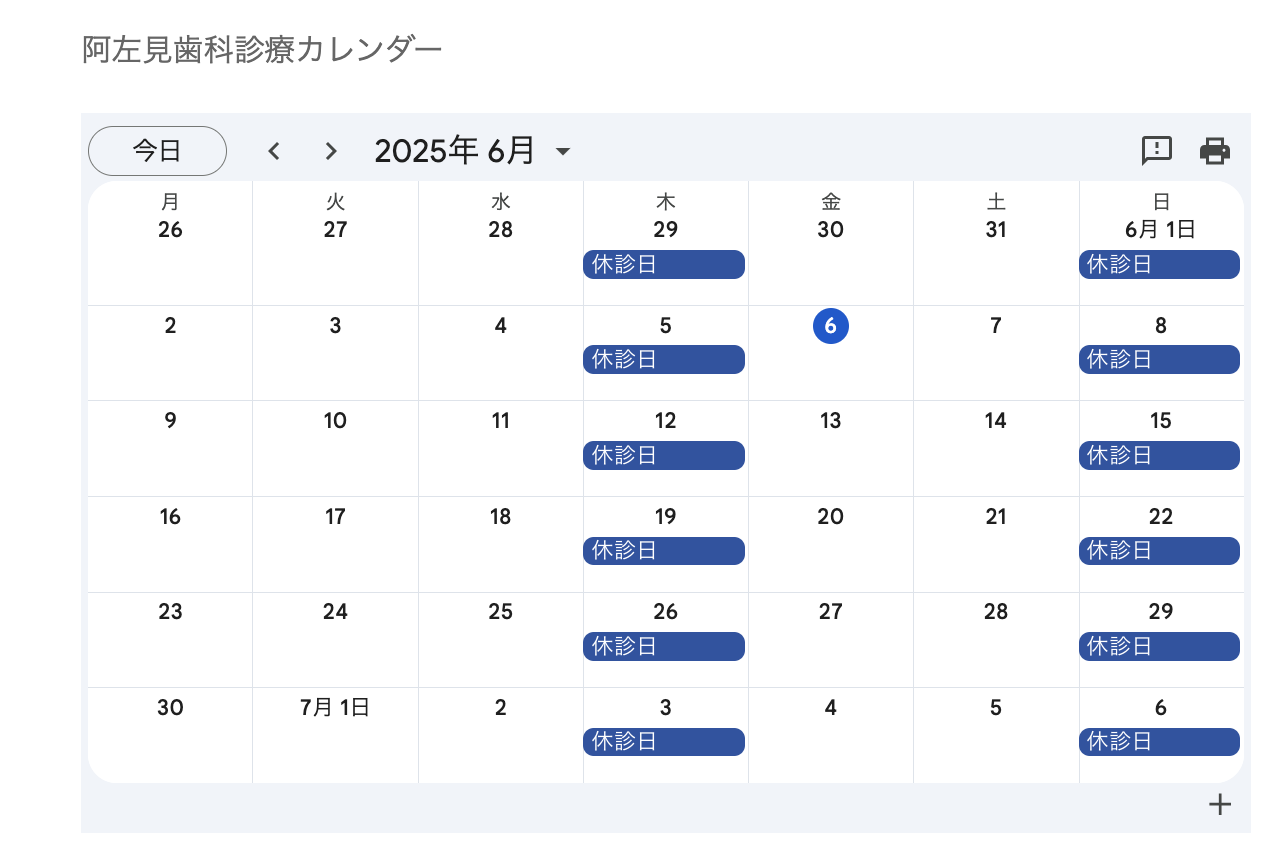1284x858 pixels.
Task: Open the feedback report icon
Action: (x=1157, y=151)
